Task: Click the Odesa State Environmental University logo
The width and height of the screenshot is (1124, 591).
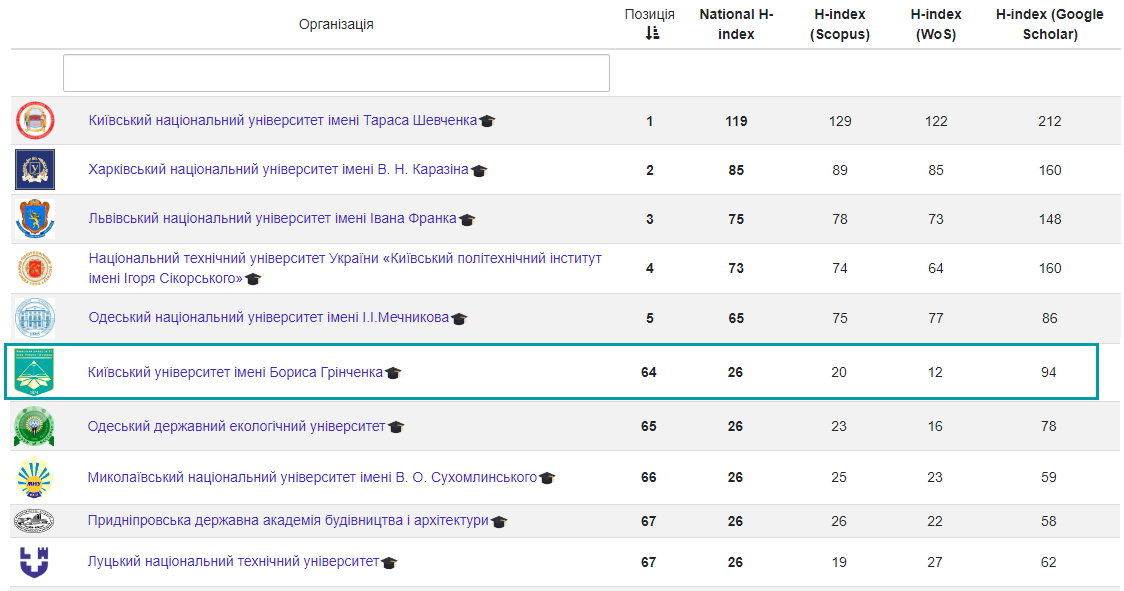Action: click(x=34, y=427)
